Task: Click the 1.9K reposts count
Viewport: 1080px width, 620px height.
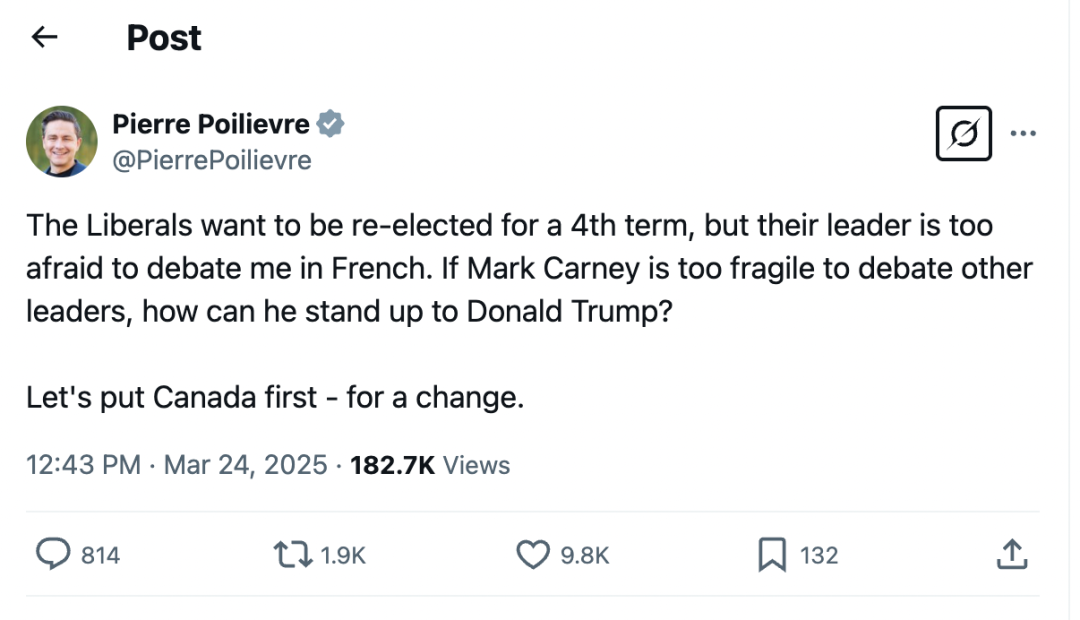Action: (x=344, y=555)
